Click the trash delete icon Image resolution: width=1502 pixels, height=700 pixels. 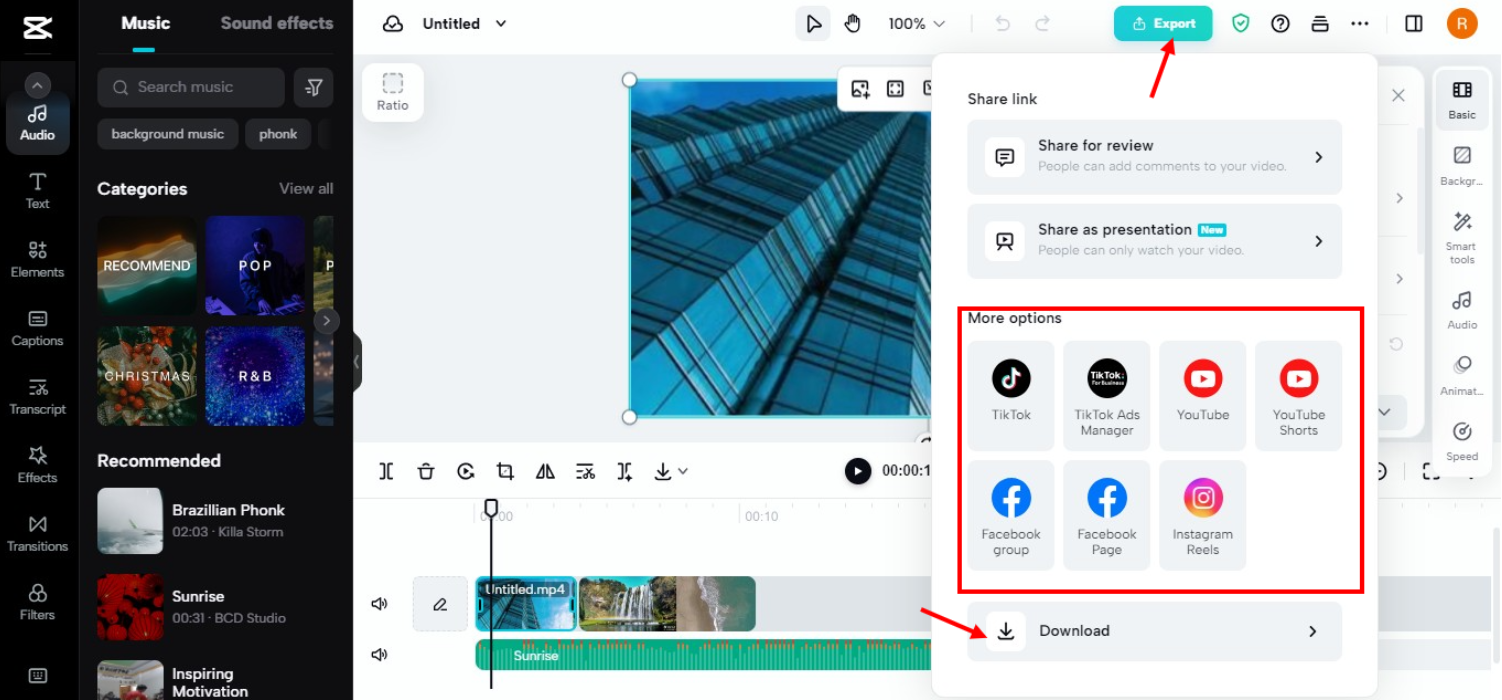point(426,471)
